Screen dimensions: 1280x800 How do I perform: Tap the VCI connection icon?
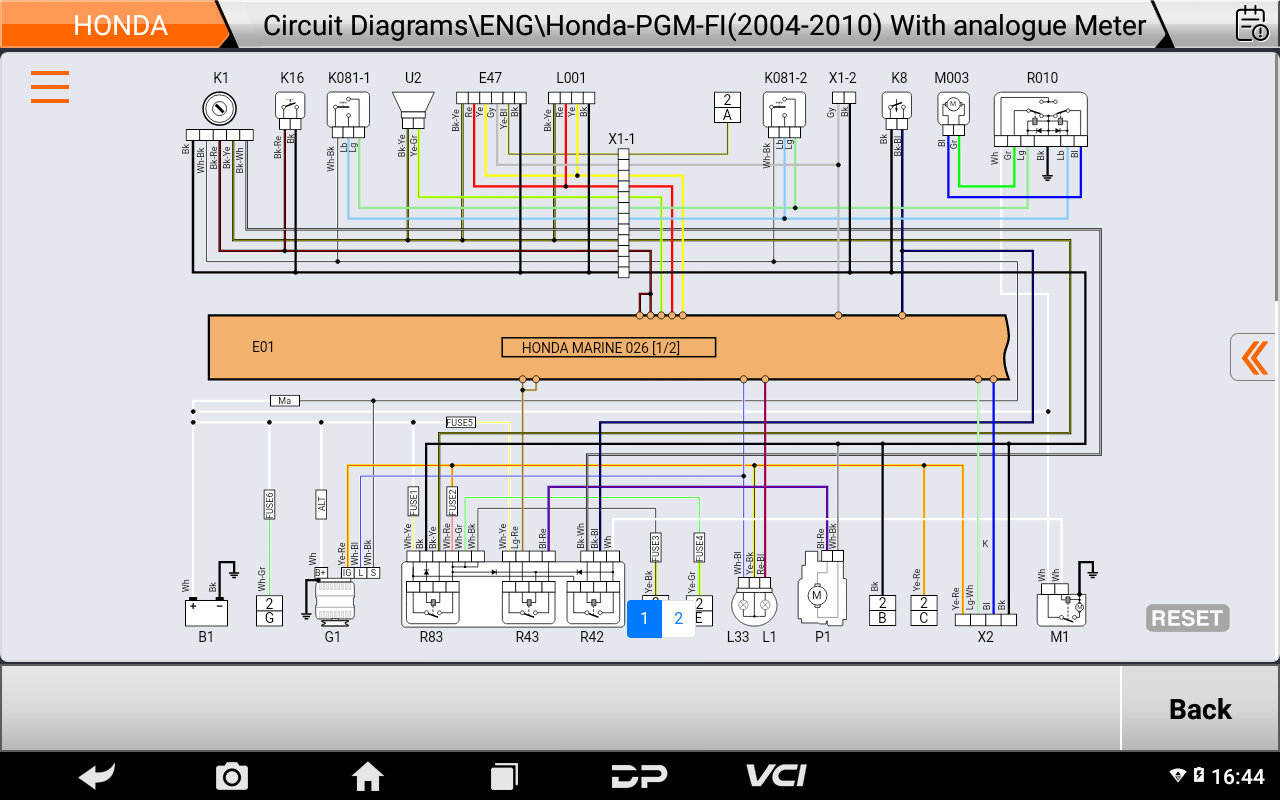(x=776, y=775)
